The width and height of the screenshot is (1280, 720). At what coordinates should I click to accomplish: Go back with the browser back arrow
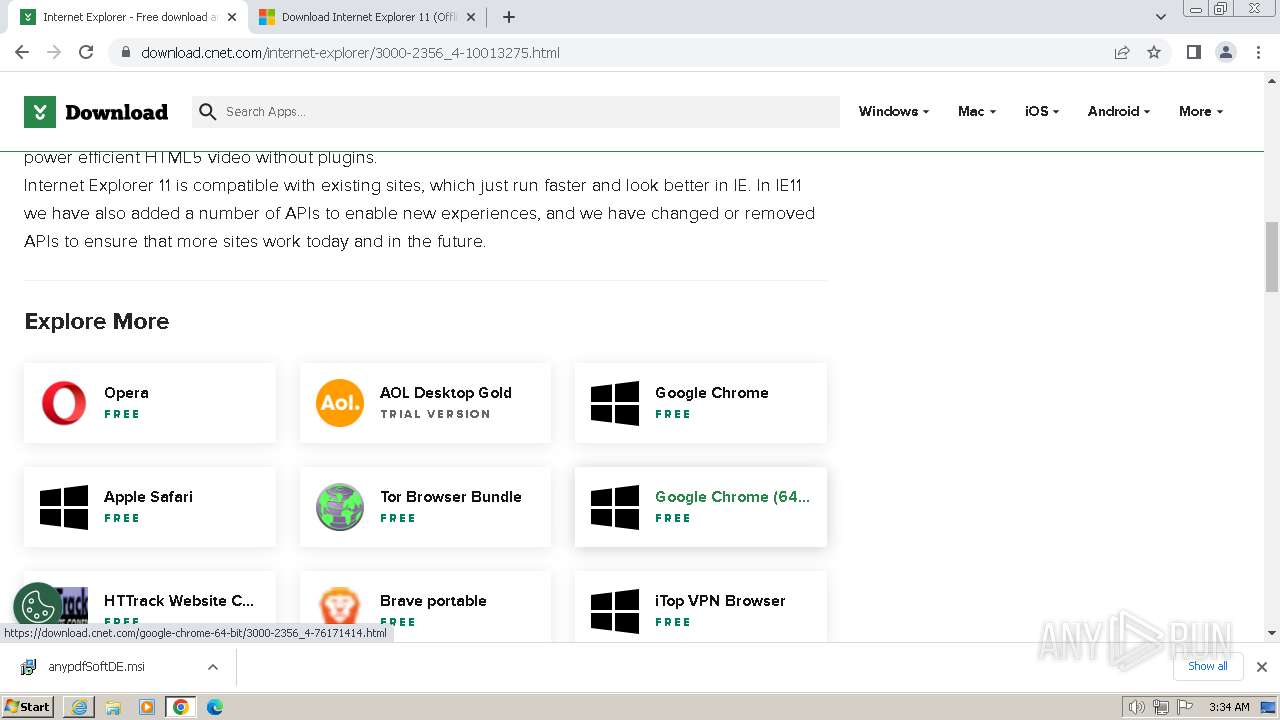(22, 52)
